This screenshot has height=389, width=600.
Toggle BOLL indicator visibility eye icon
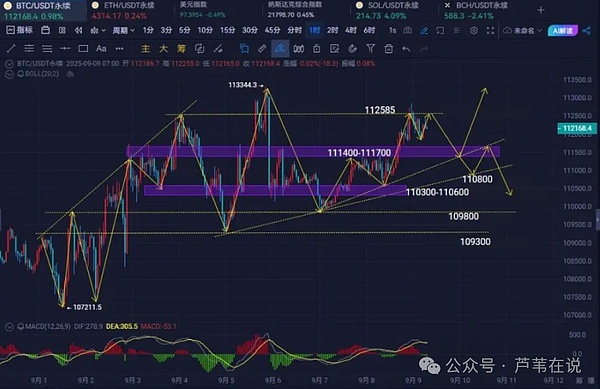click(x=70, y=74)
